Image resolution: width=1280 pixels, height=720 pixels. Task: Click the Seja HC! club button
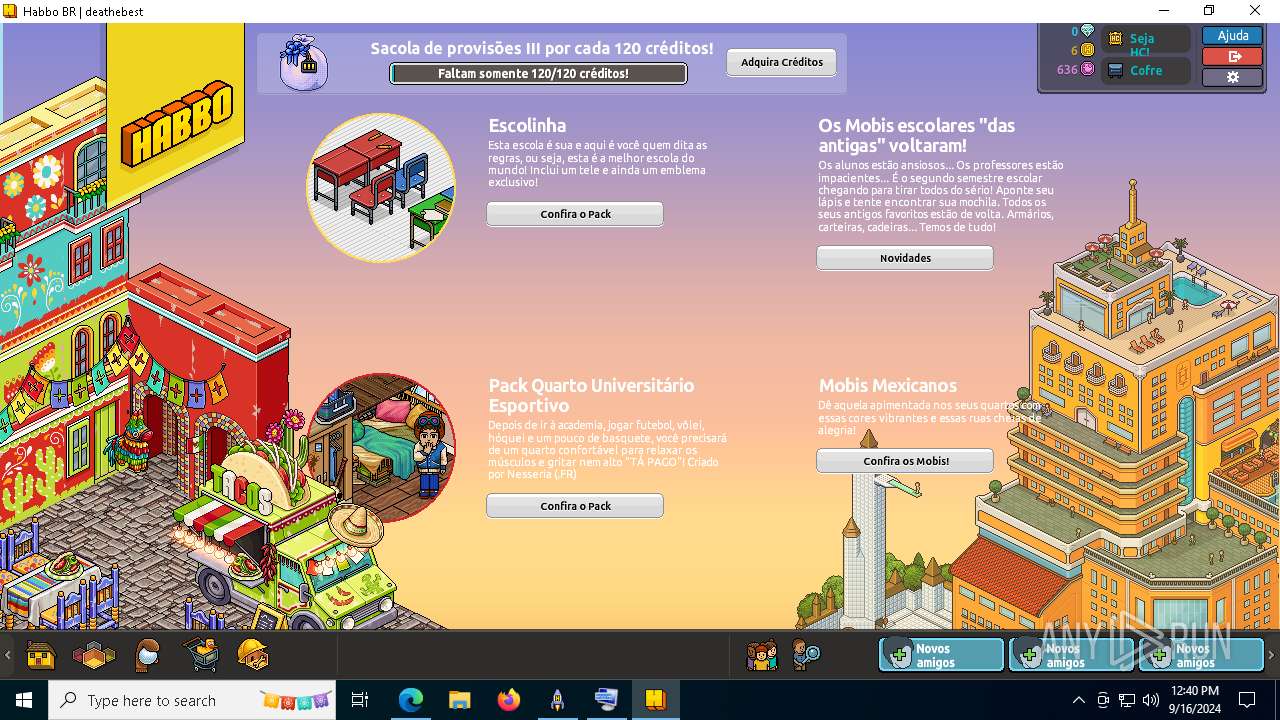(x=1146, y=39)
